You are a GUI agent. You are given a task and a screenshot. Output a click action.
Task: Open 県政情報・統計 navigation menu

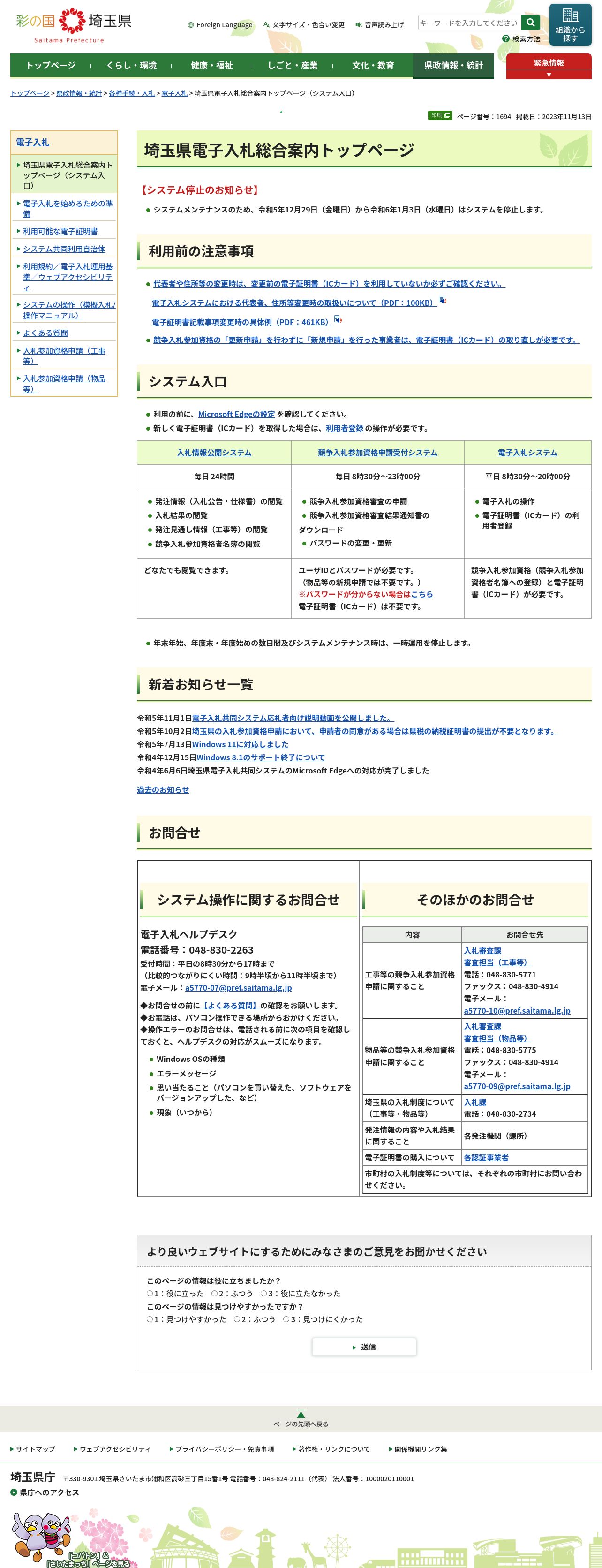pyautogui.click(x=453, y=66)
